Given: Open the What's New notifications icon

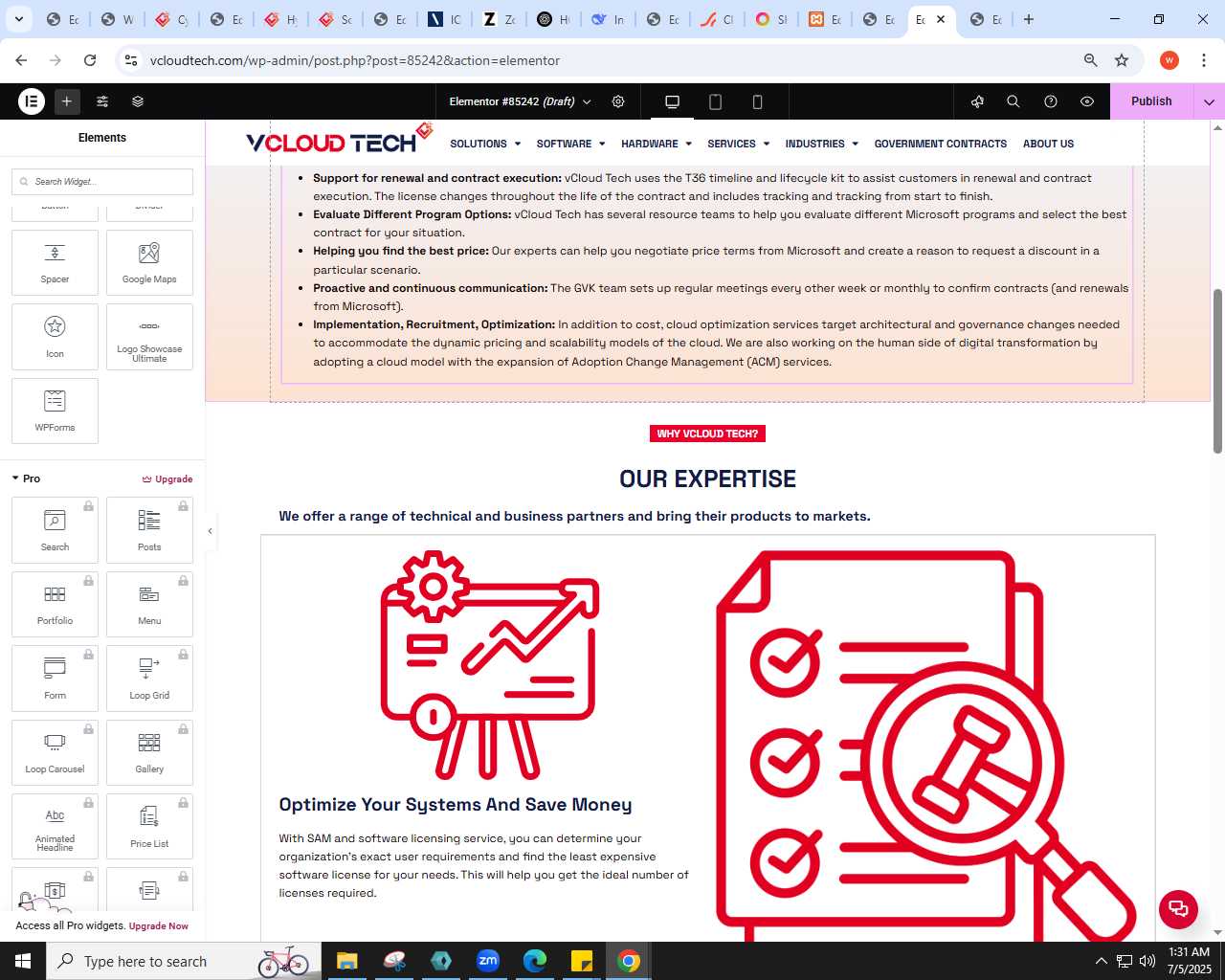Looking at the screenshot, I should pyautogui.click(x=977, y=101).
